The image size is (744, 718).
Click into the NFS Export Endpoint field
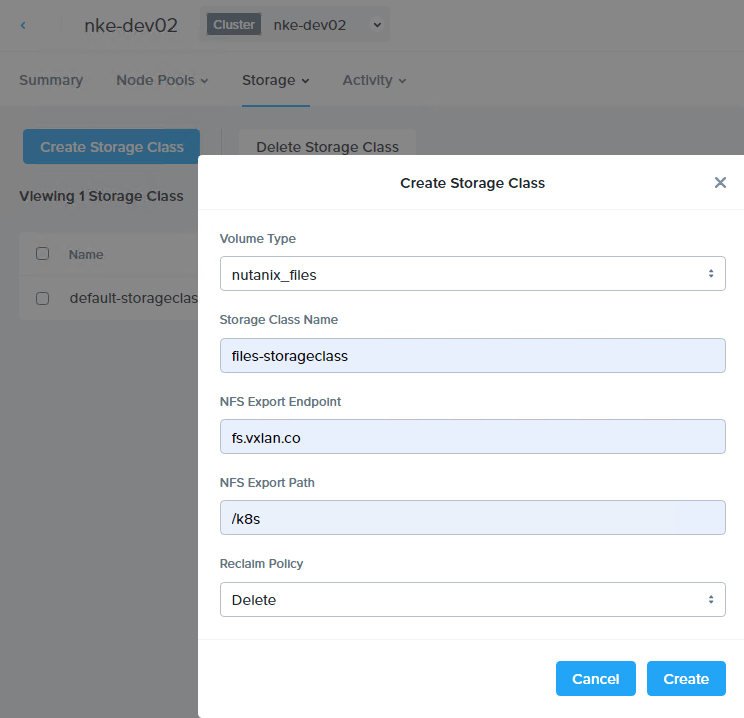pos(472,437)
